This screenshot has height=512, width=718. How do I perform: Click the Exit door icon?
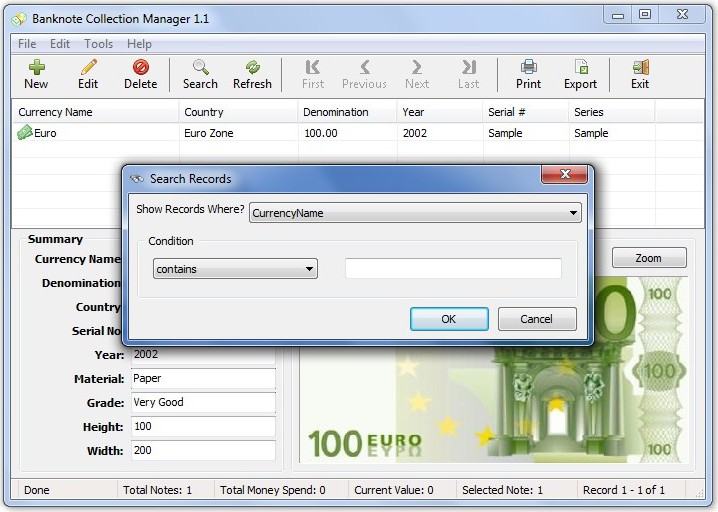(640, 68)
